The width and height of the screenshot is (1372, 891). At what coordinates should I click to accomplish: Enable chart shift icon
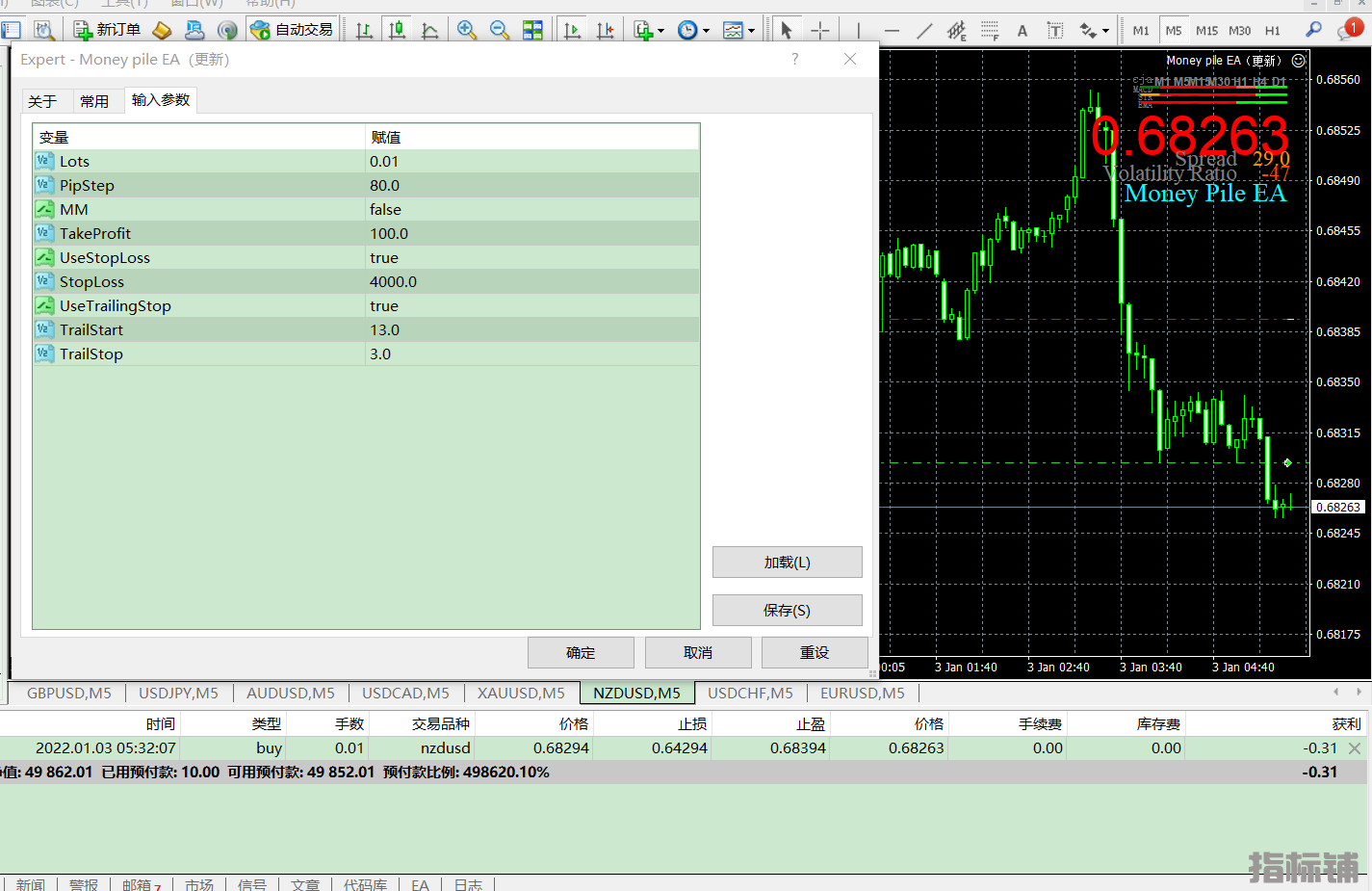605,30
